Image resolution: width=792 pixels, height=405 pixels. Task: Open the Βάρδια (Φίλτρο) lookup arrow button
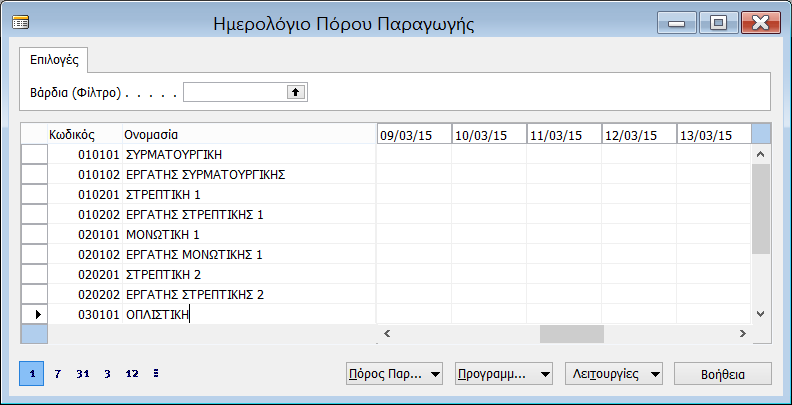296,92
